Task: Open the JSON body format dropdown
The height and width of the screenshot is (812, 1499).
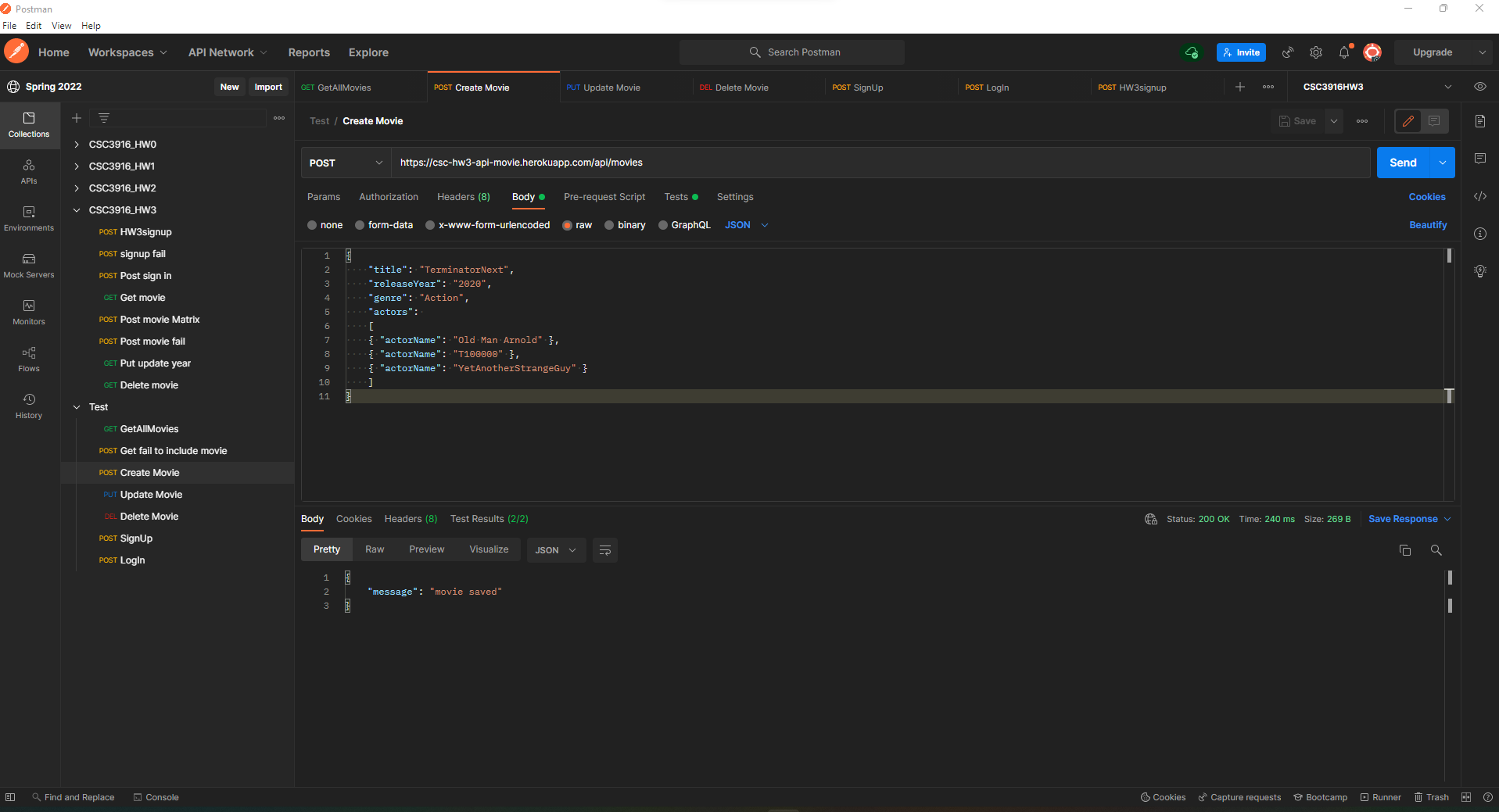Action: point(747,225)
